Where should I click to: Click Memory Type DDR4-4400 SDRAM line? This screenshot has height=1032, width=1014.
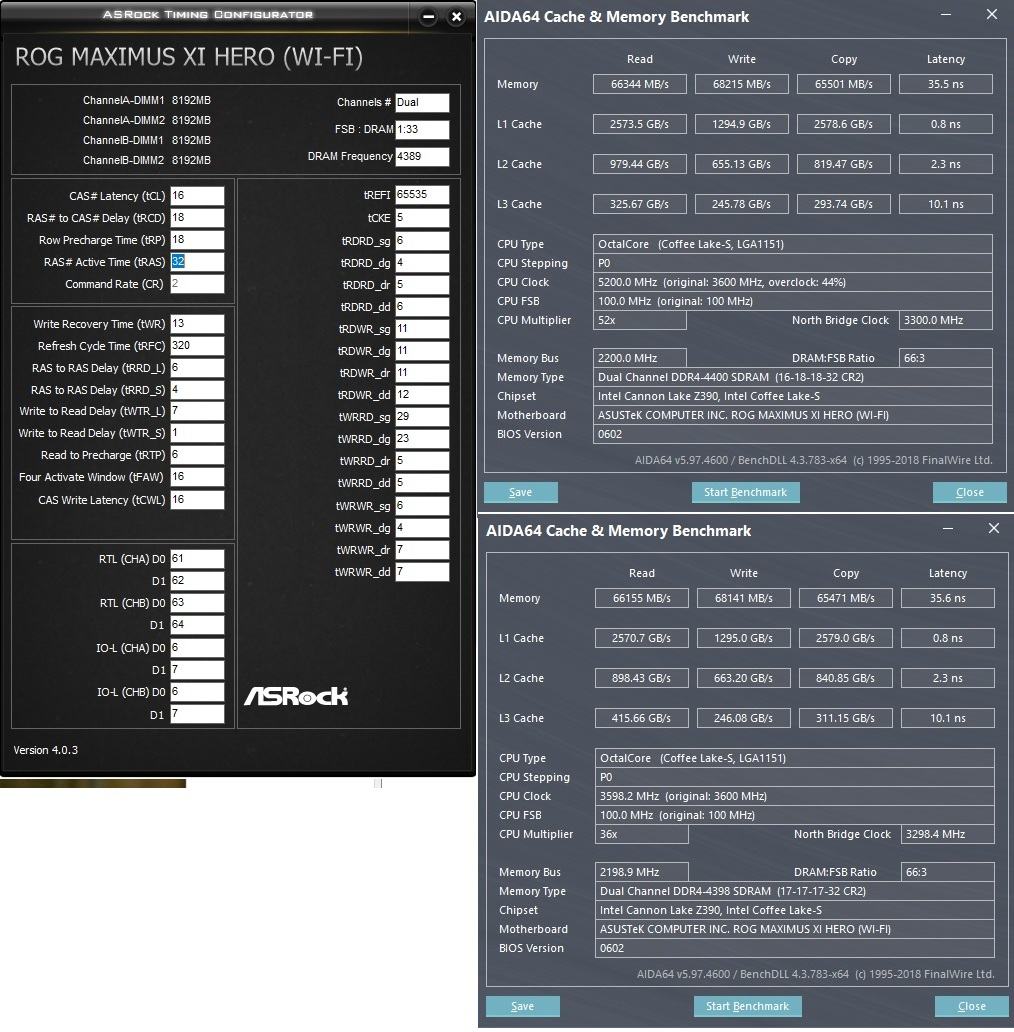[x=792, y=377]
